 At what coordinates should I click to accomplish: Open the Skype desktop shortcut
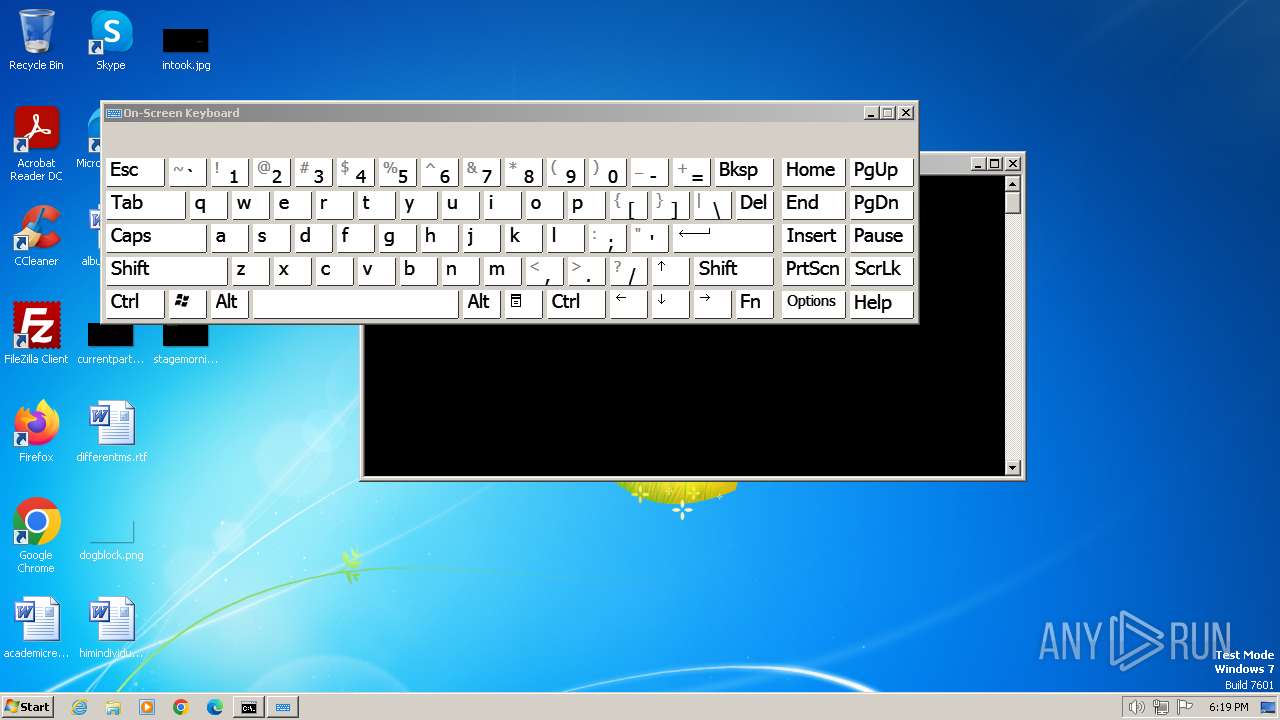[111, 40]
